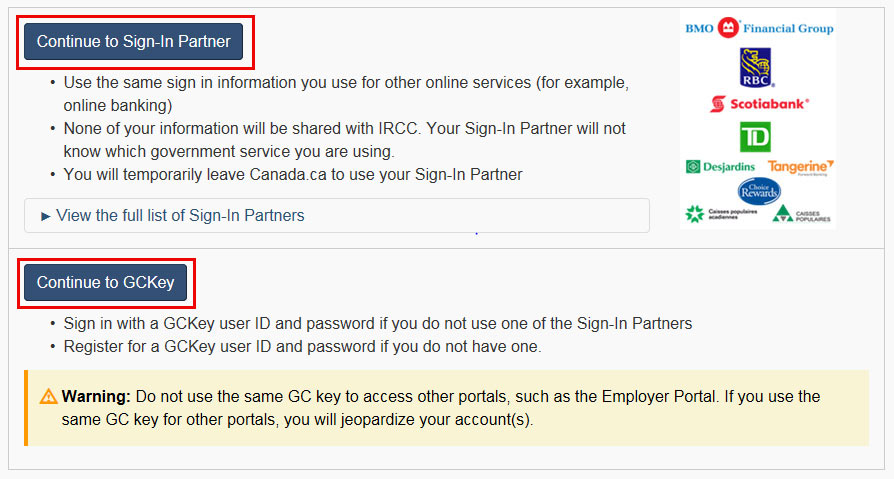Expand the disclosure triangle beside View the full list

coord(46,216)
